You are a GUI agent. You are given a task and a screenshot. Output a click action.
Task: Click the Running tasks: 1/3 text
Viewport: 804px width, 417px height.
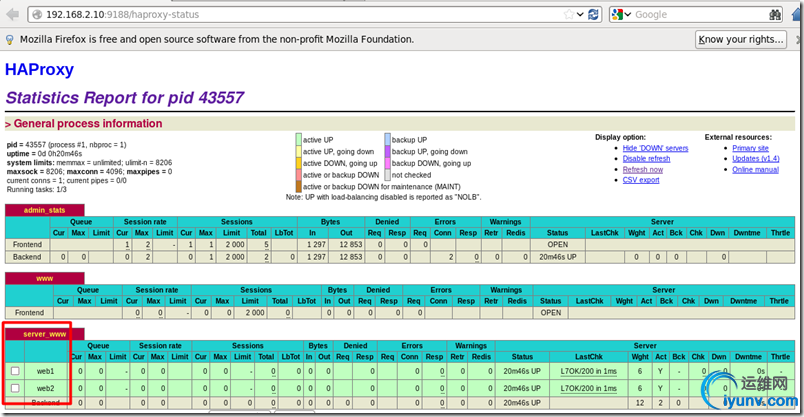pos(36,189)
